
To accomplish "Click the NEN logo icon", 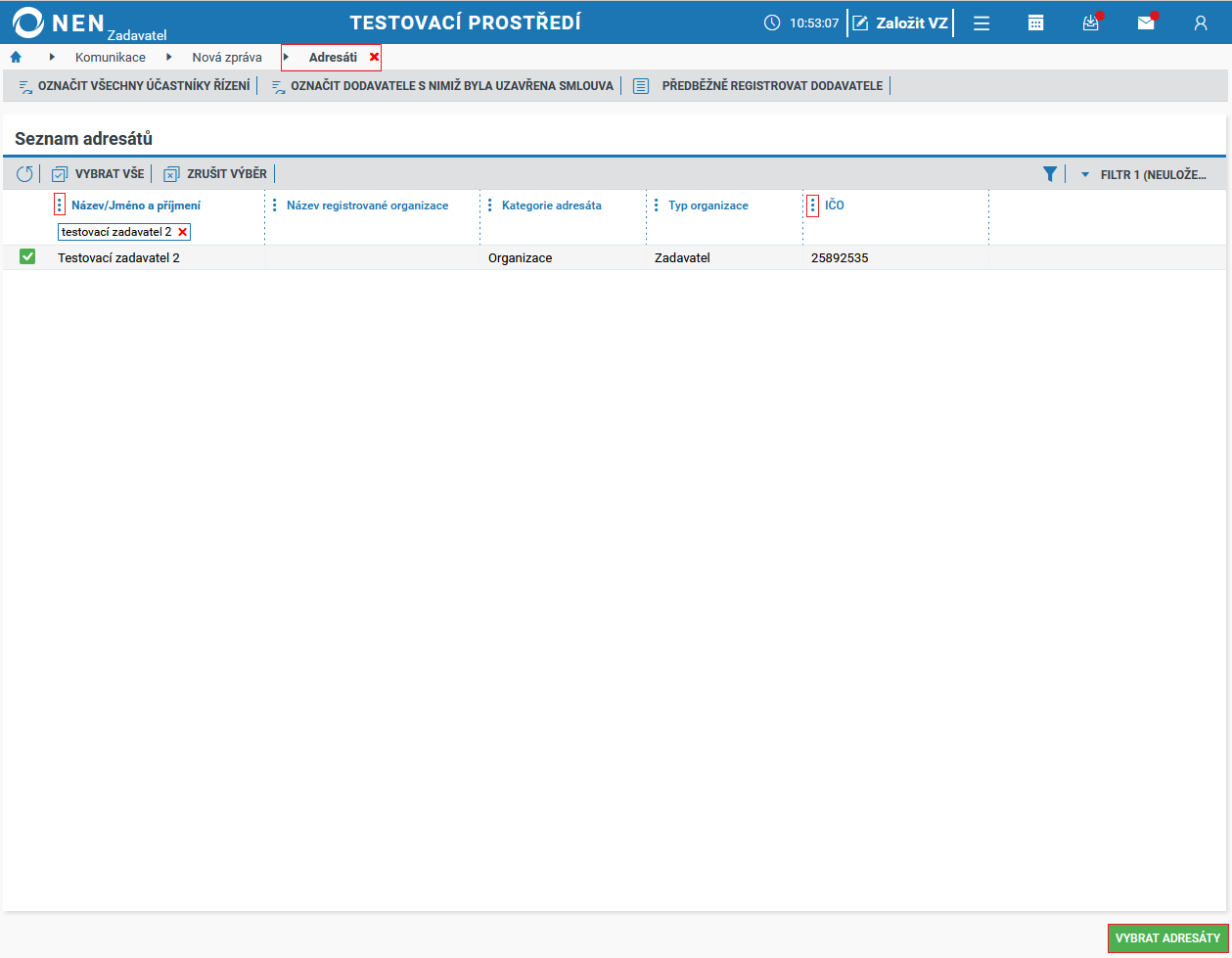I will [28, 23].
